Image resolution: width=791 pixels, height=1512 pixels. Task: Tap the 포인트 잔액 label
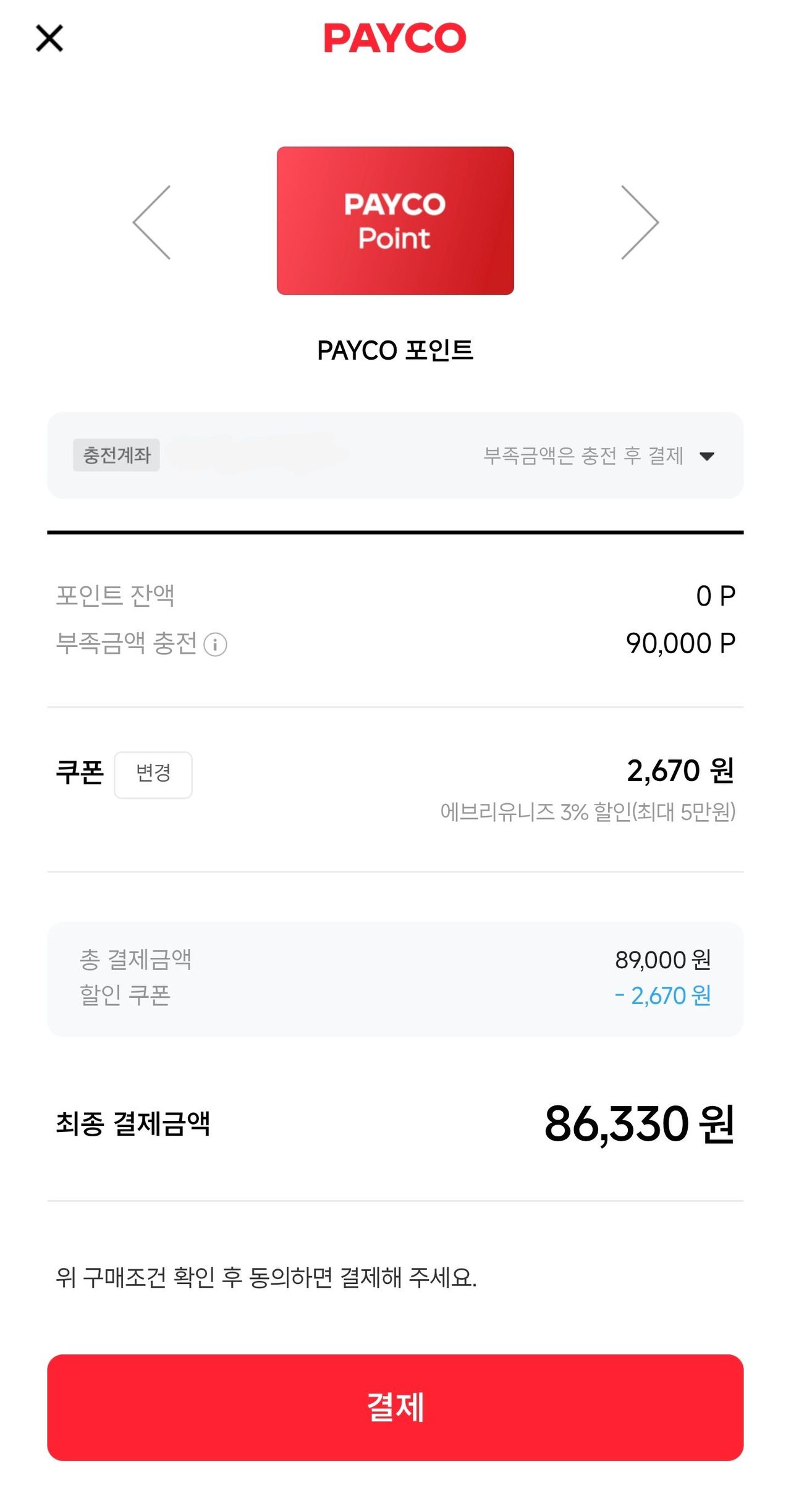coord(116,596)
